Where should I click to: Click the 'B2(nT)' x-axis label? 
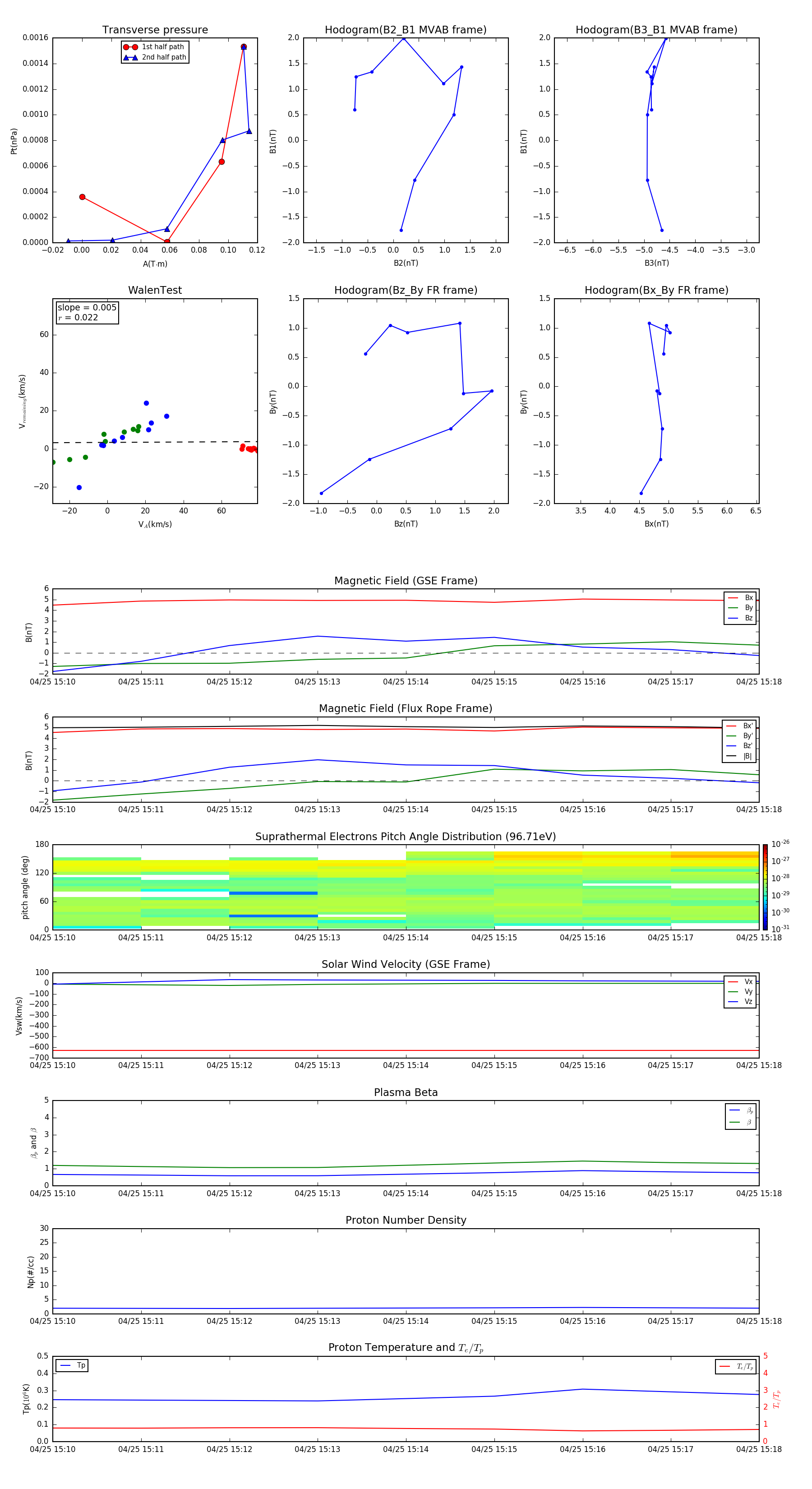(406, 263)
